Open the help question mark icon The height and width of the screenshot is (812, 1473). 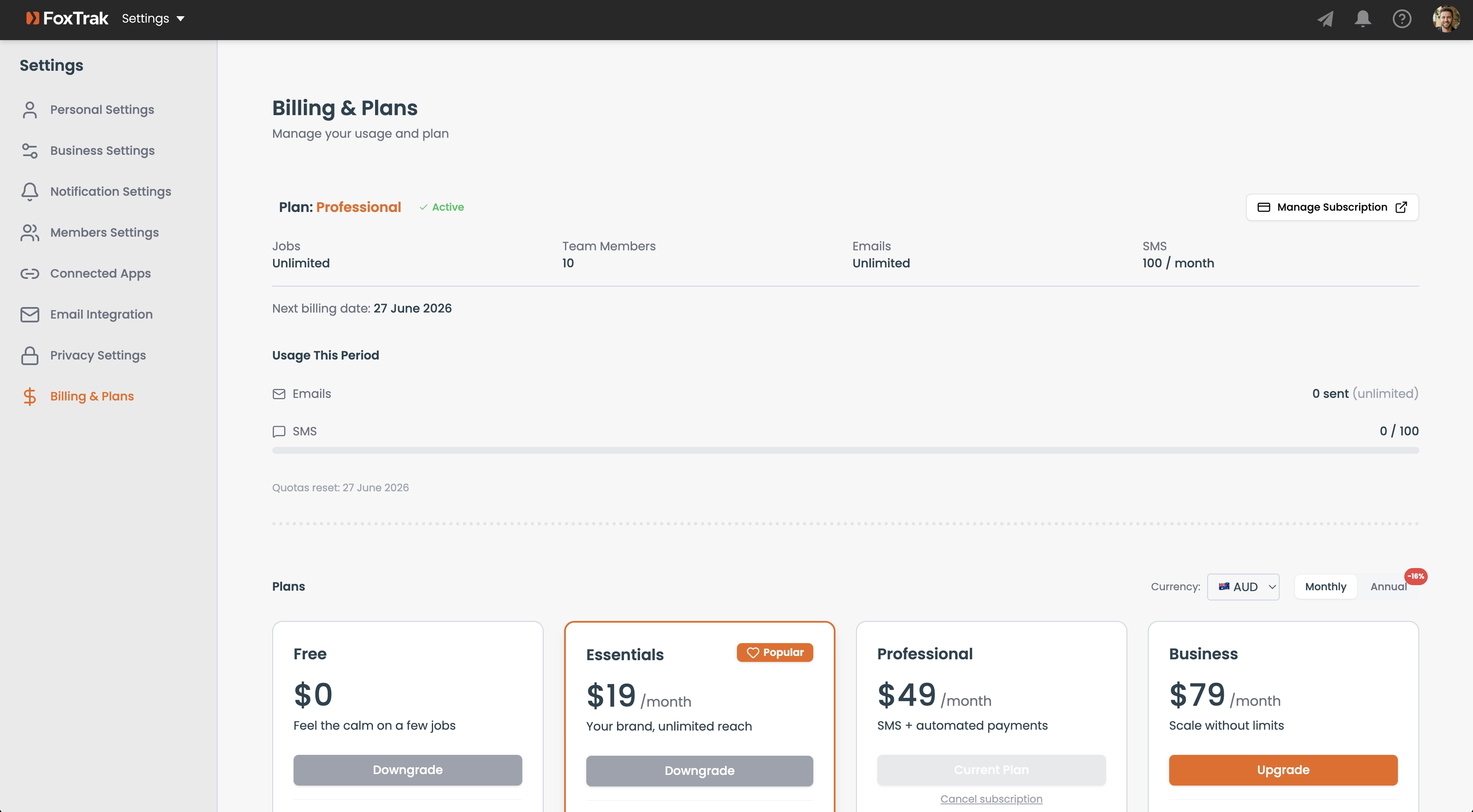(x=1401, y=19)
